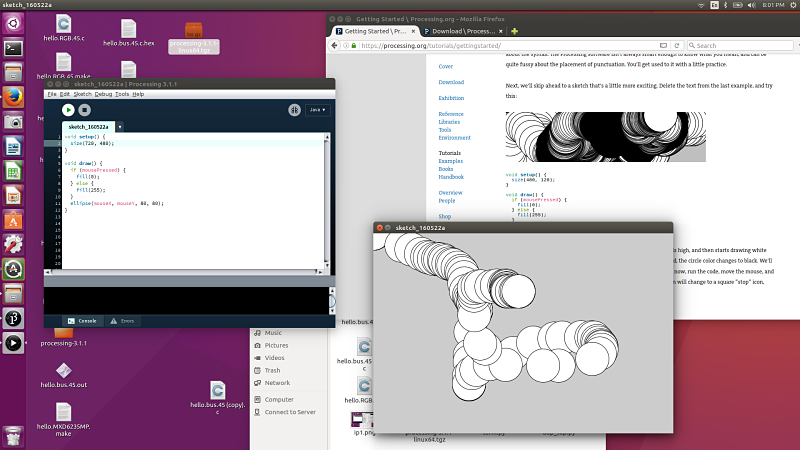Open Software Updater from the launcher
800x450 pixels.
pyautogui.click(x=13, y=269)
